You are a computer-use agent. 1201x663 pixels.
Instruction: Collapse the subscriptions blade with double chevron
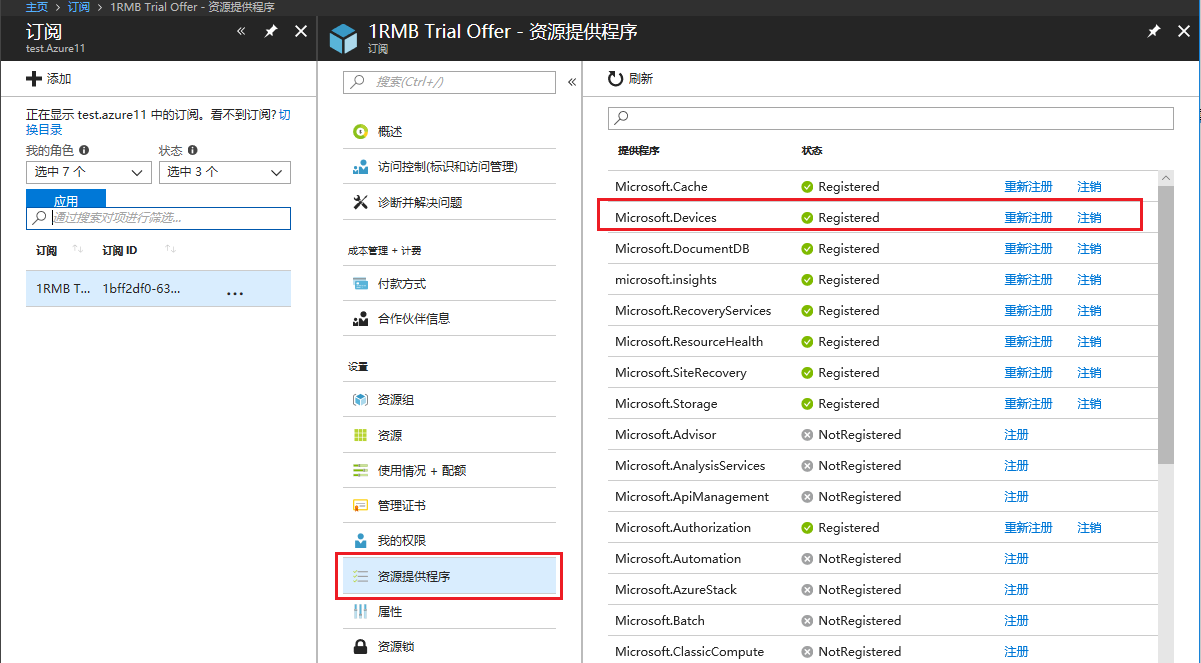(x=241, y=32)
